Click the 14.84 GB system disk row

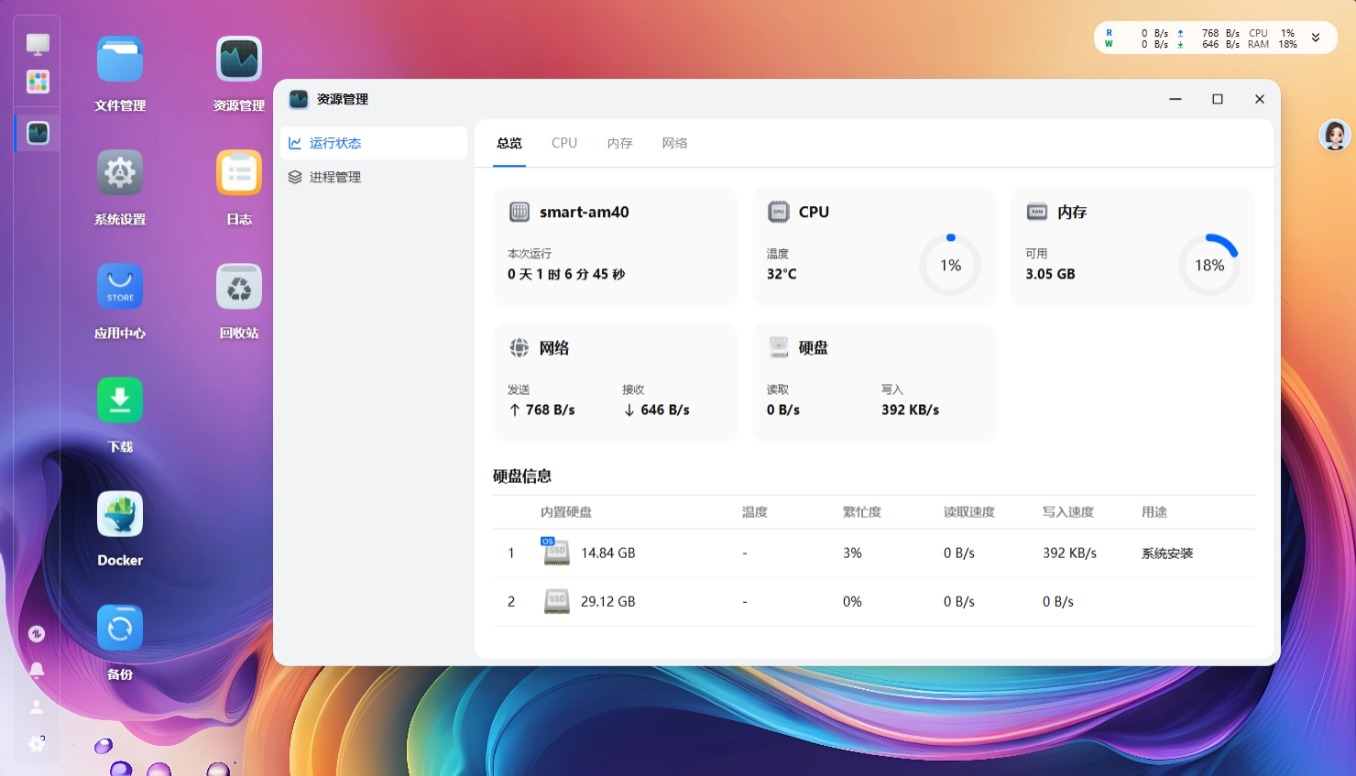click(873, 553)
